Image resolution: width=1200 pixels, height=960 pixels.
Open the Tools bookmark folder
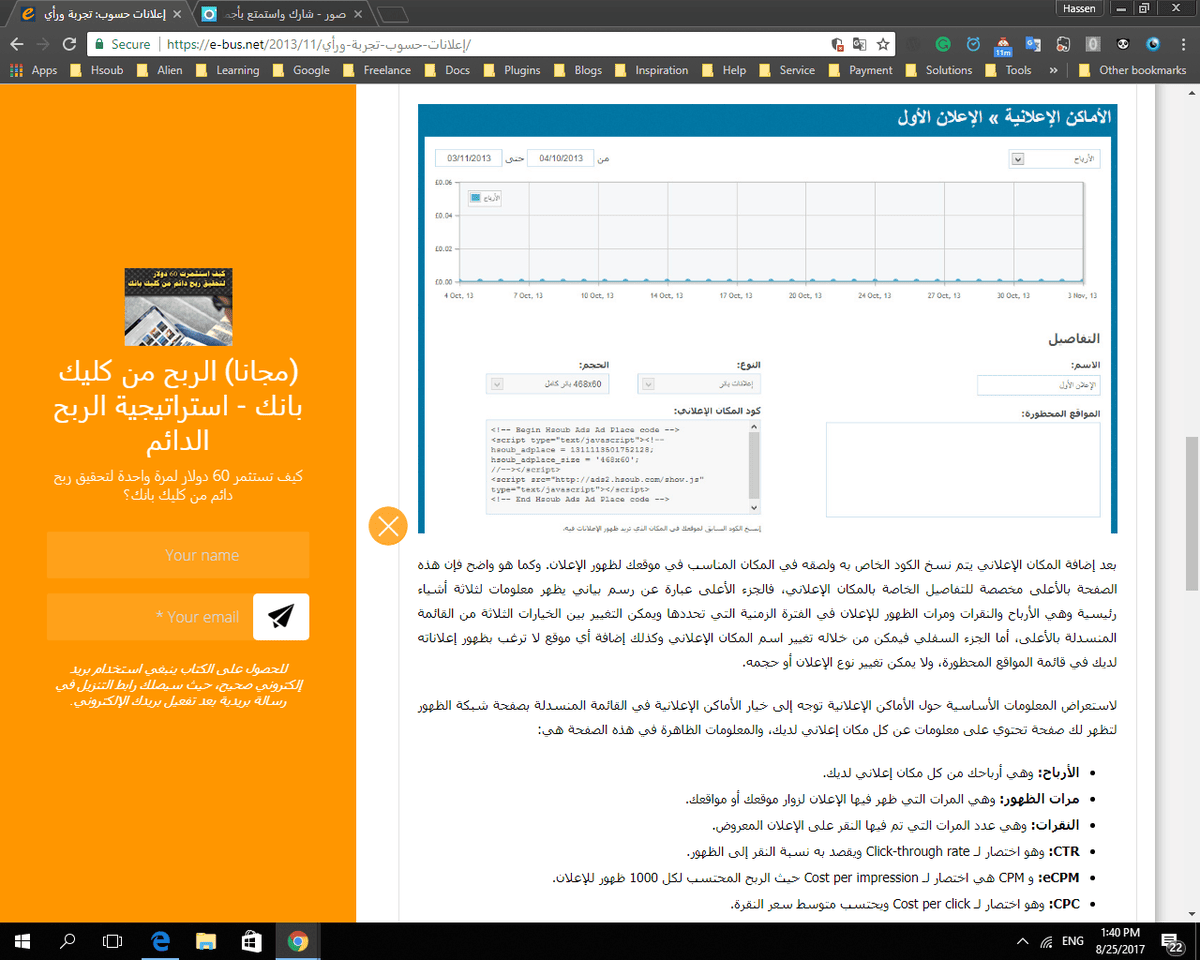1007,70
